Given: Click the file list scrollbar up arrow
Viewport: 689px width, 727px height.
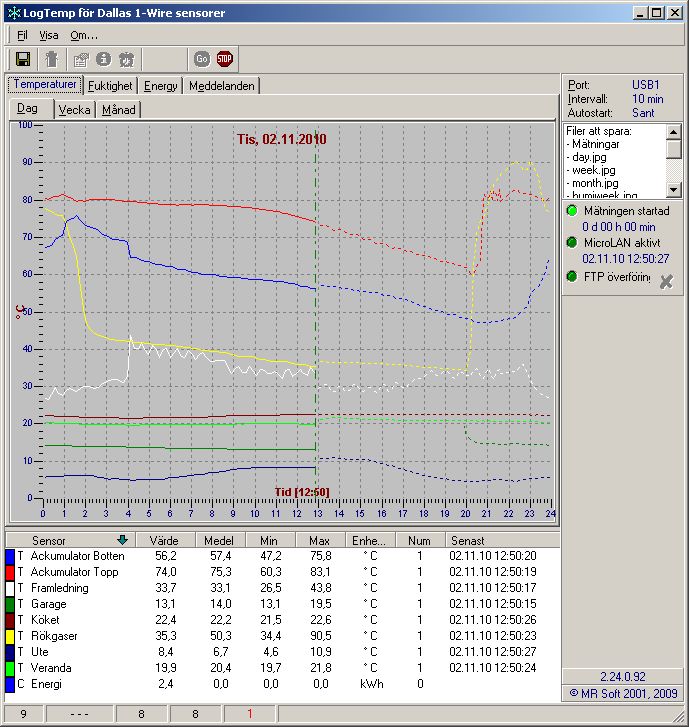Looking at the screenshot, I should tap(674, 132).
